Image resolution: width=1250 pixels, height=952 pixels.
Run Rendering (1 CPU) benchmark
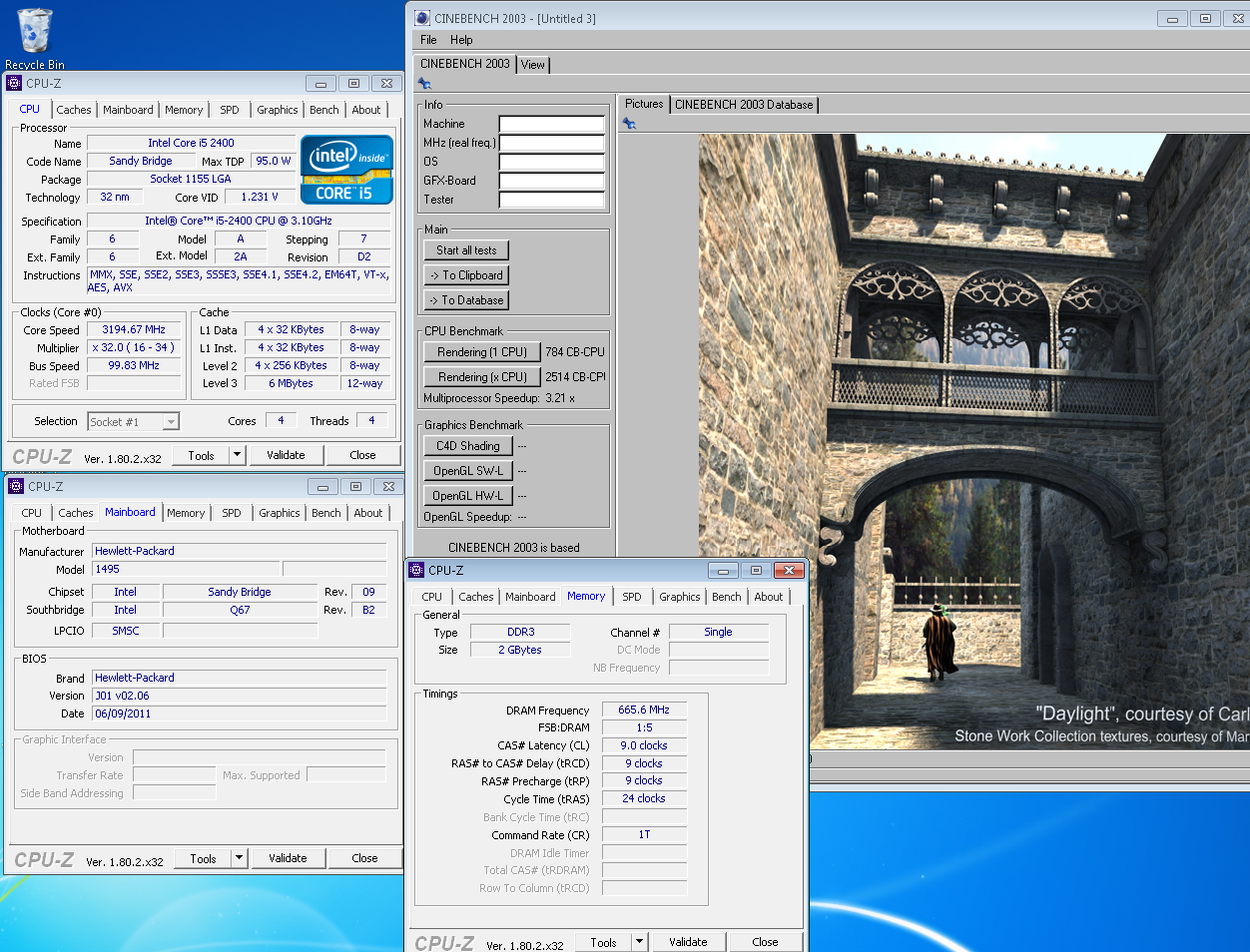482,352
